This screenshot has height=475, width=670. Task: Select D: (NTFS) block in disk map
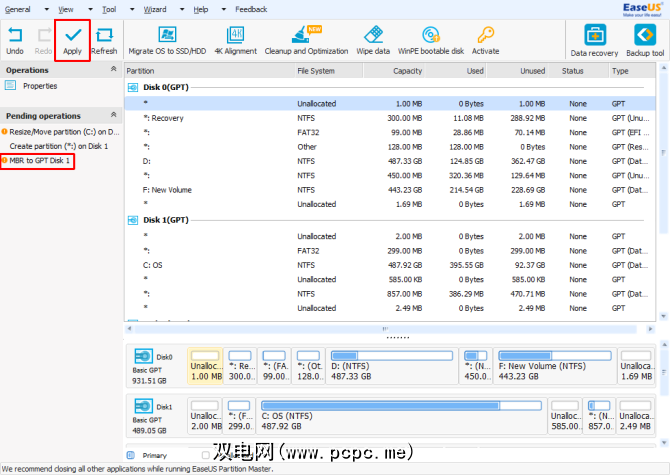point(392,366)
